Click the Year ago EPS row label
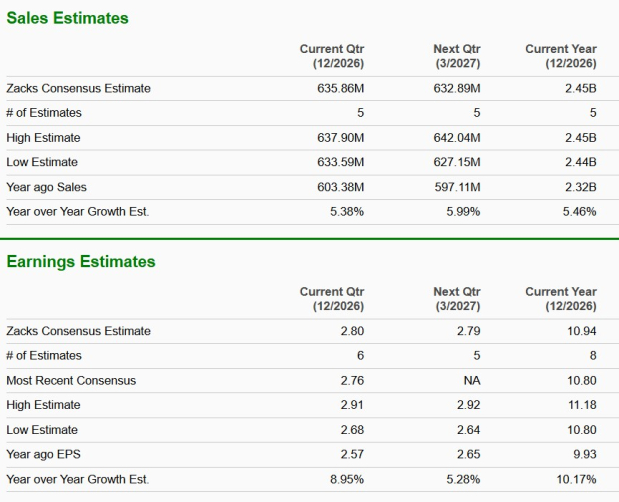This screenshot has height=502, width=619. [43, 454]
